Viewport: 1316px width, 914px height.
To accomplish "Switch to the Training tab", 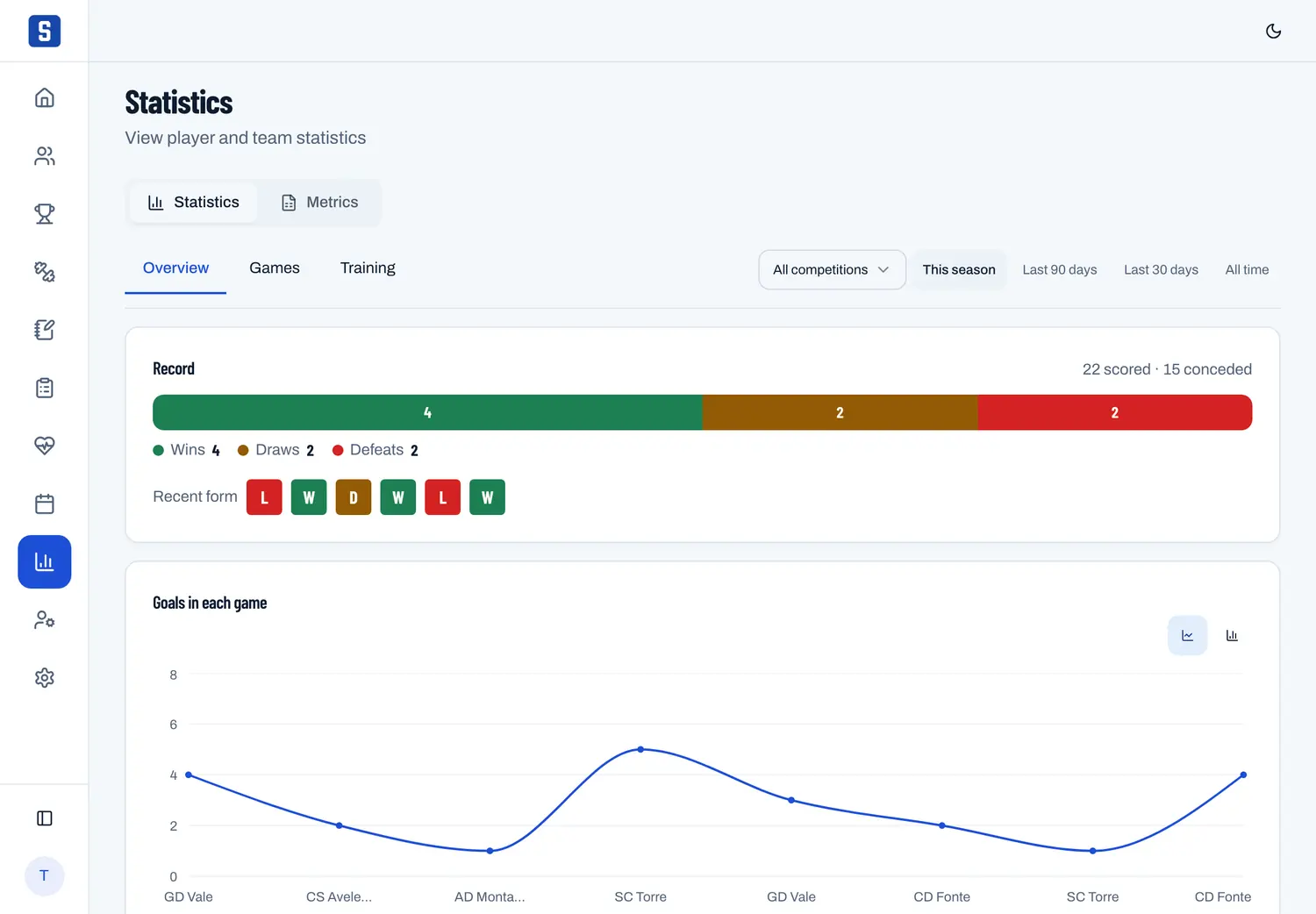I will [368, 268].
